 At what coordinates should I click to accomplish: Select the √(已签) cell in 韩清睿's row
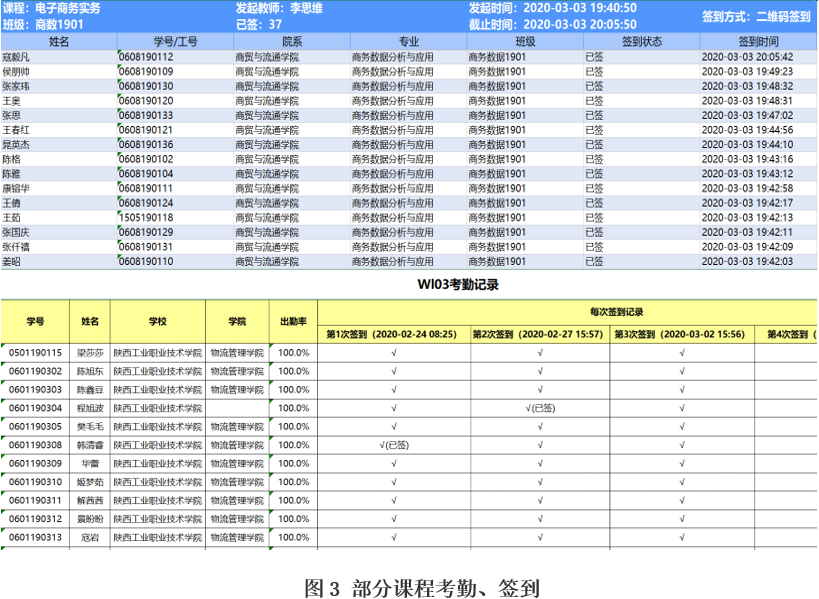(x=394, y=445)
